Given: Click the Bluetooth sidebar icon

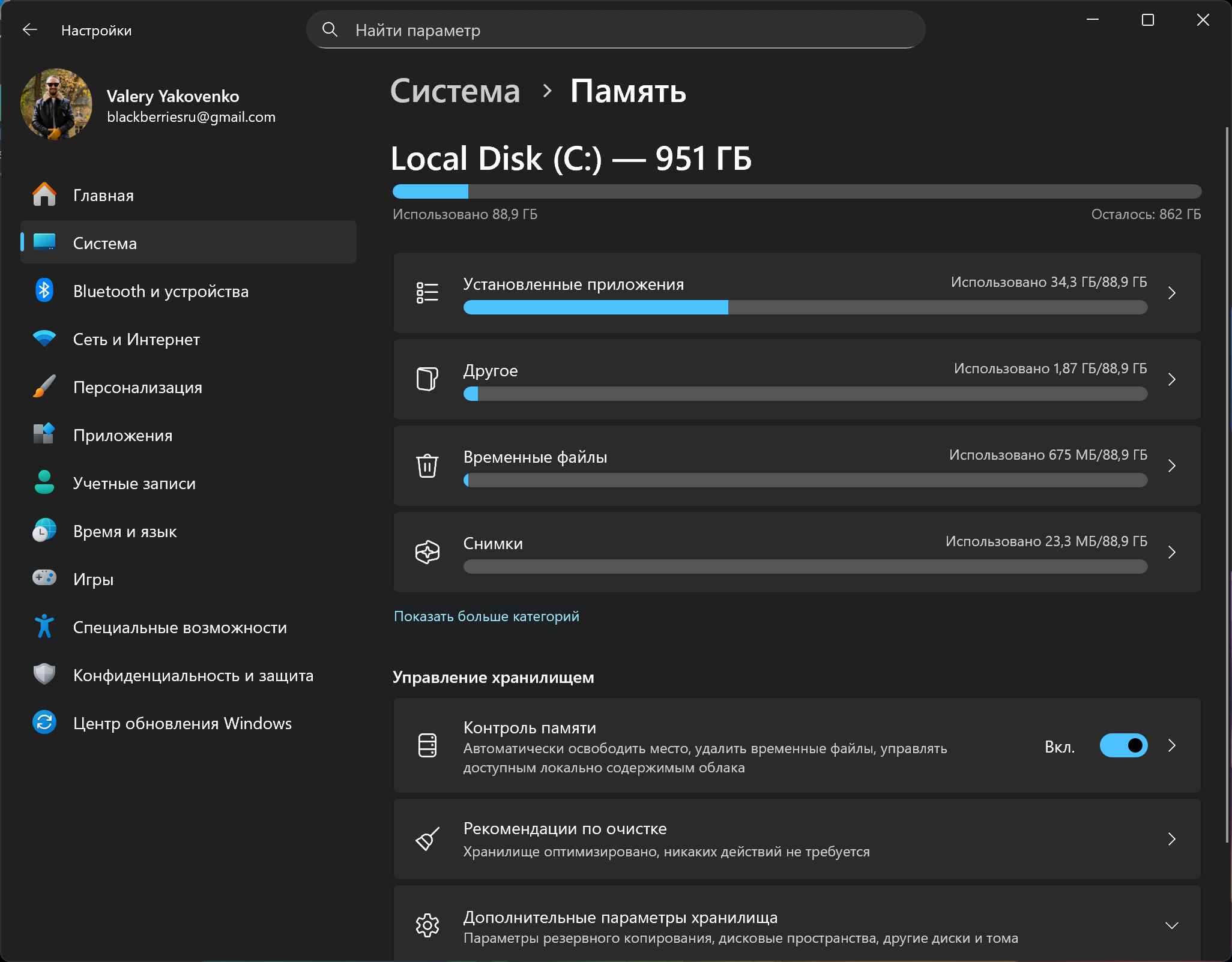Looking at the screenshot, I should pos(44,291).
